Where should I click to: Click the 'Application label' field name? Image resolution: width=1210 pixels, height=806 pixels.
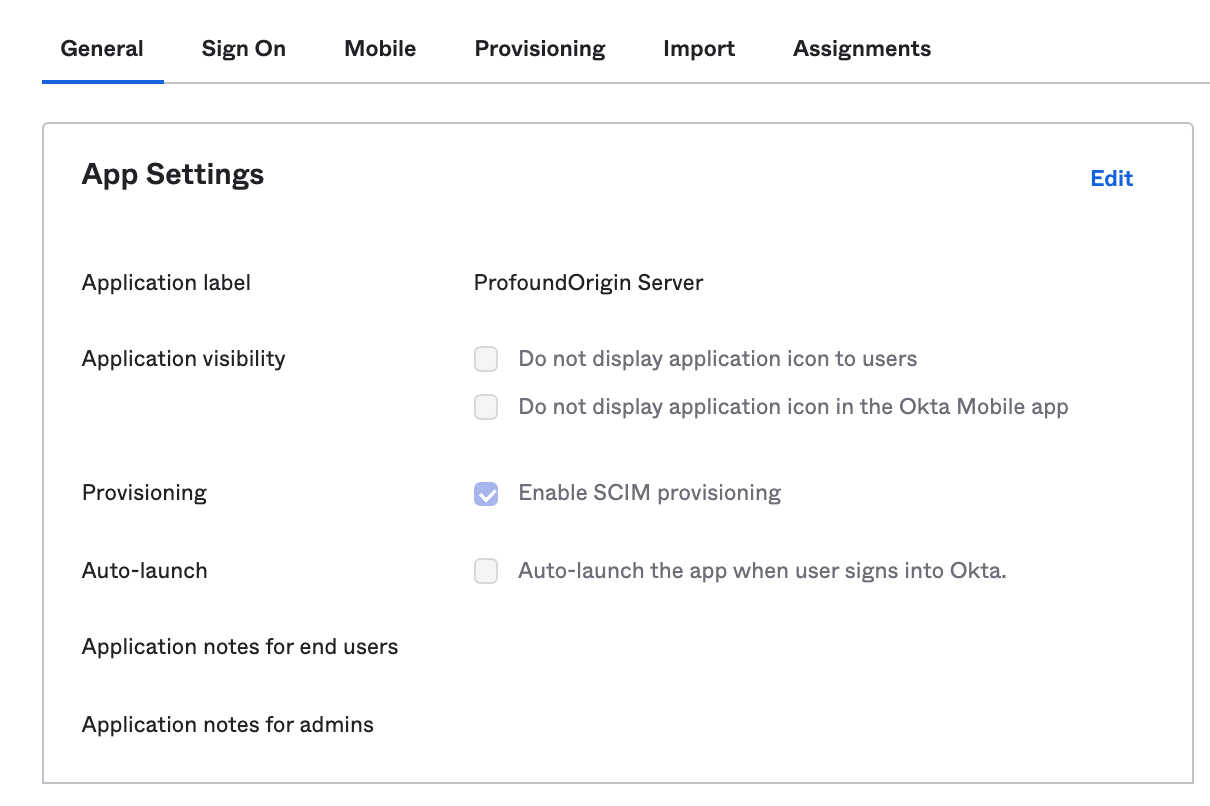point(166,283)
